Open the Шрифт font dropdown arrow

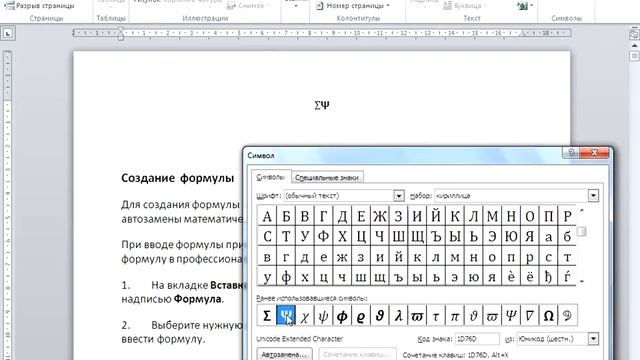click(399, 196)
